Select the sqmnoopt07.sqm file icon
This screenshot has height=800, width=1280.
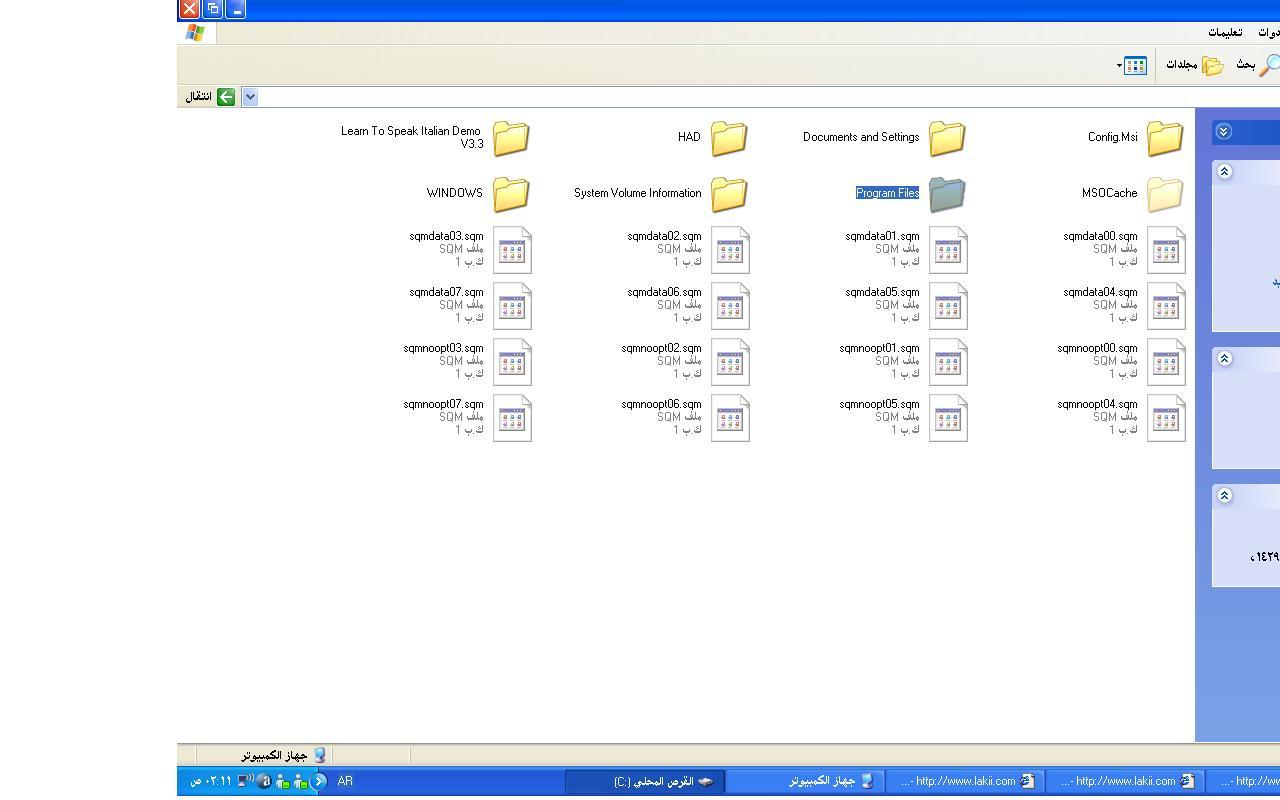[x=511, y=419]
